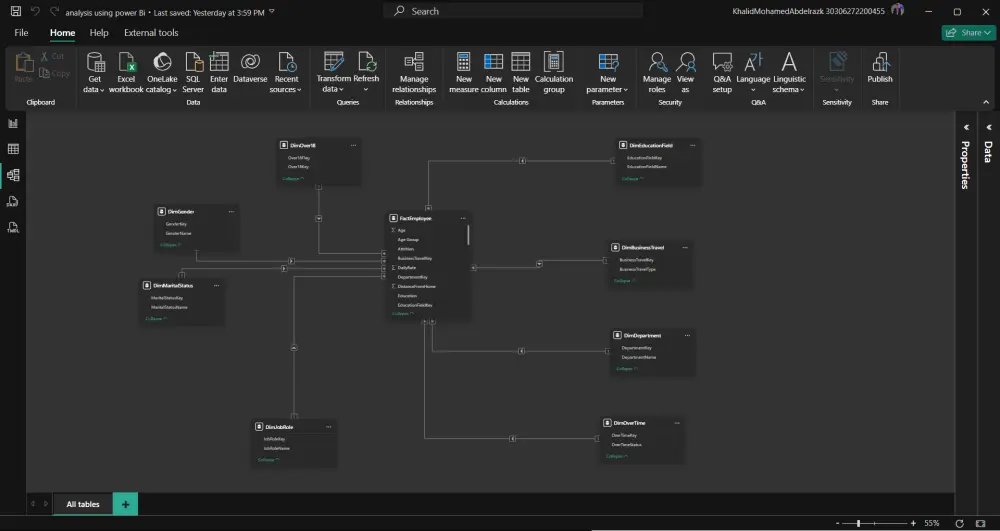Screen dimensions: 1000x531
Task: Save the file using title bar icon
Action: click(16, 11)
